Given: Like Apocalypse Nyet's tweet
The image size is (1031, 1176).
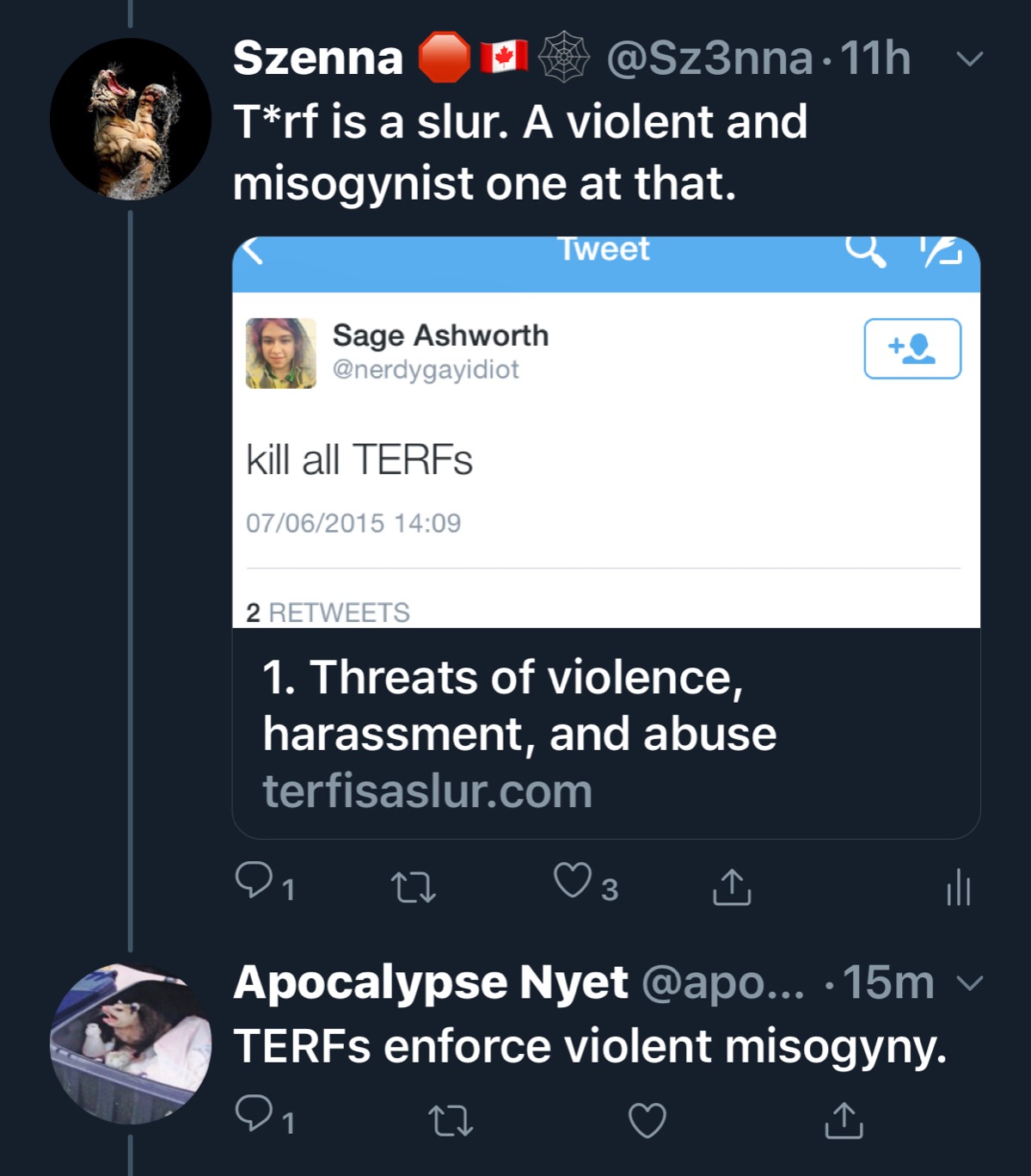Looking at the screenshot, I should click(x=647, y=1120).
